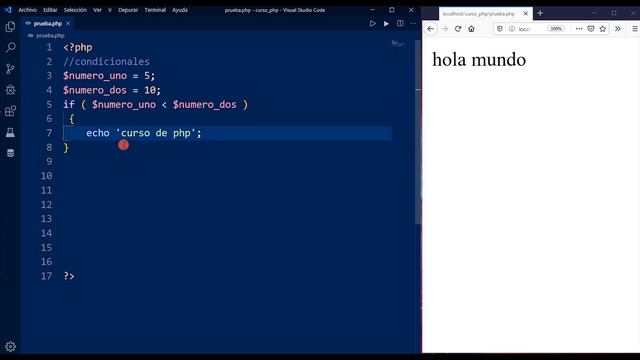Open the Terminal menu
640x360 pixels.
[x=155, y=10]
